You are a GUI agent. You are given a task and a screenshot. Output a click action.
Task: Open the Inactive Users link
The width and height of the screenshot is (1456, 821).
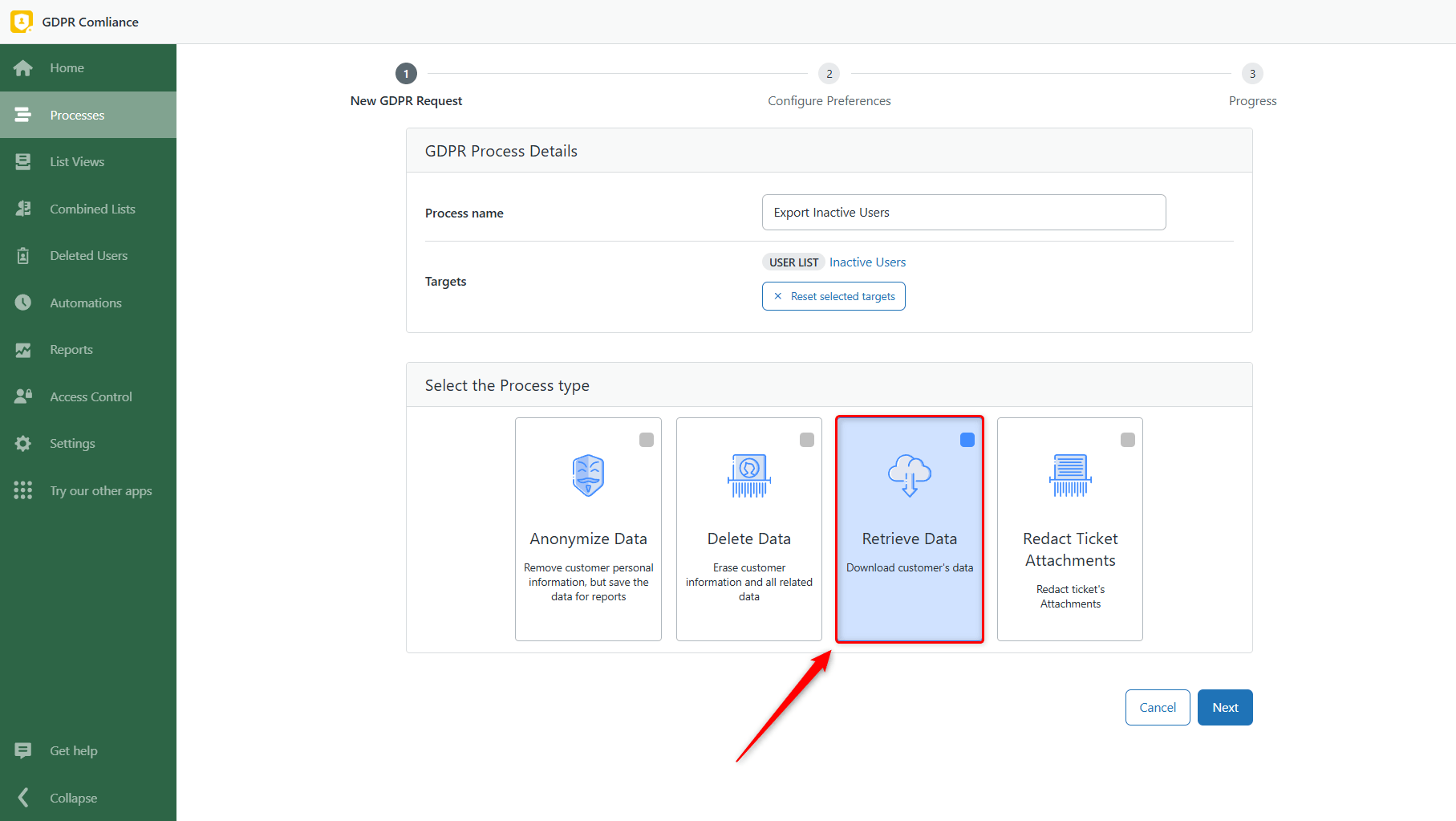point(867,262)
